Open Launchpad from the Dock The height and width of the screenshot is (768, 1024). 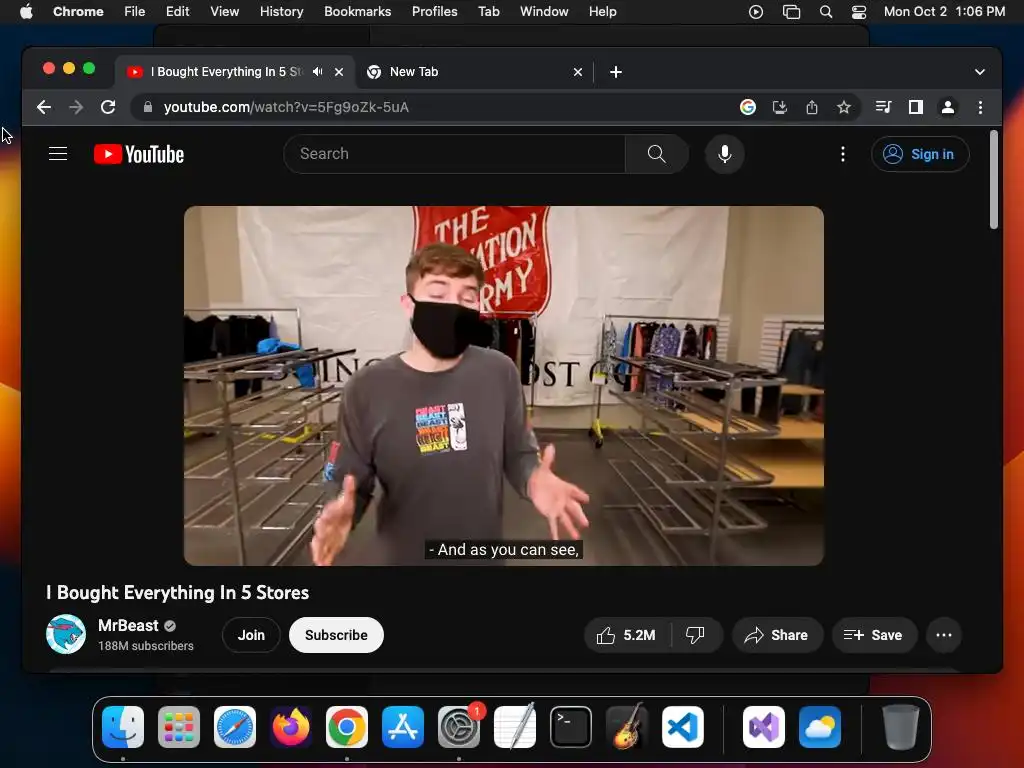[179, 727]
